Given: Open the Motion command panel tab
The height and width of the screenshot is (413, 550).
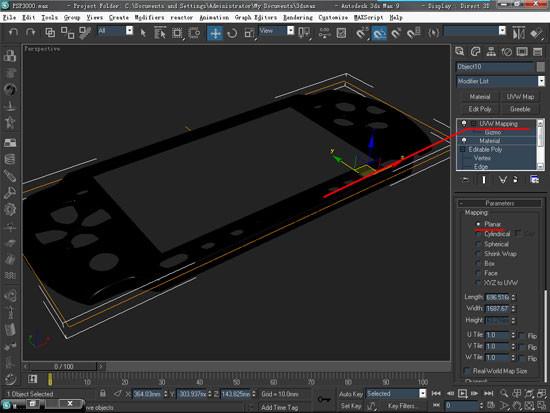Looking at the screenshot, I should [x=507, y=52].
